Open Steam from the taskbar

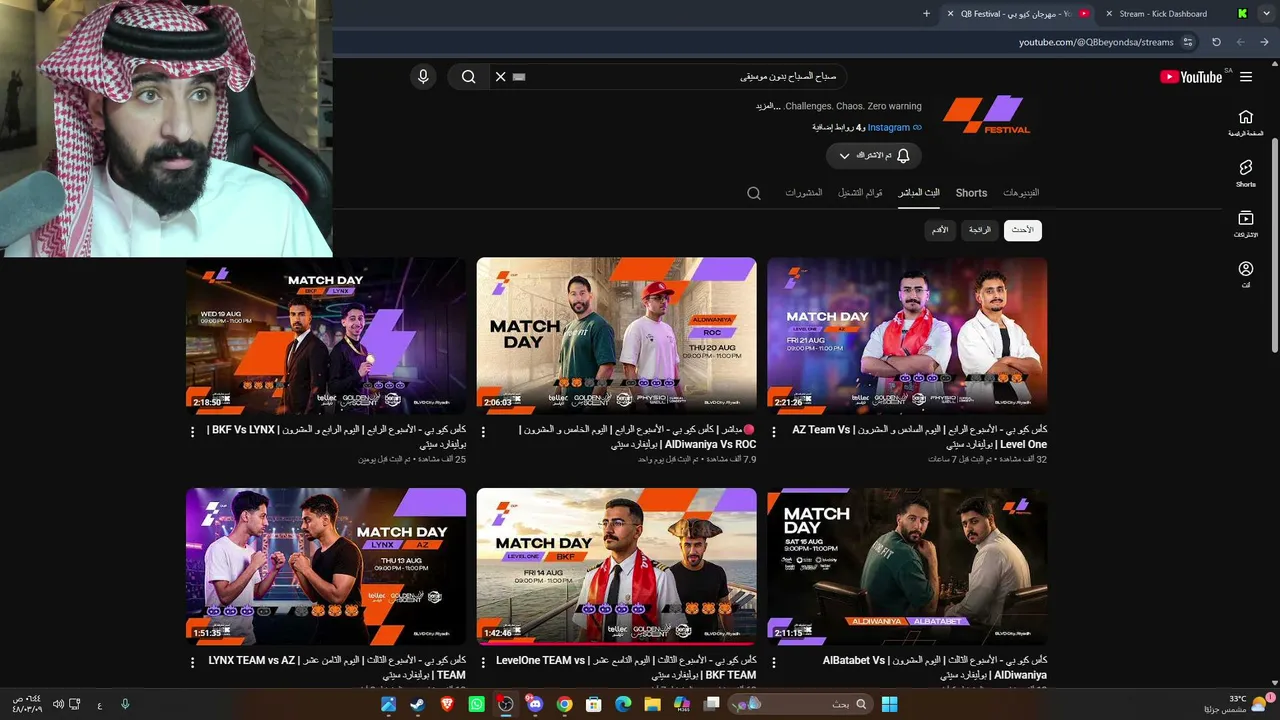[x=417, y=704]
